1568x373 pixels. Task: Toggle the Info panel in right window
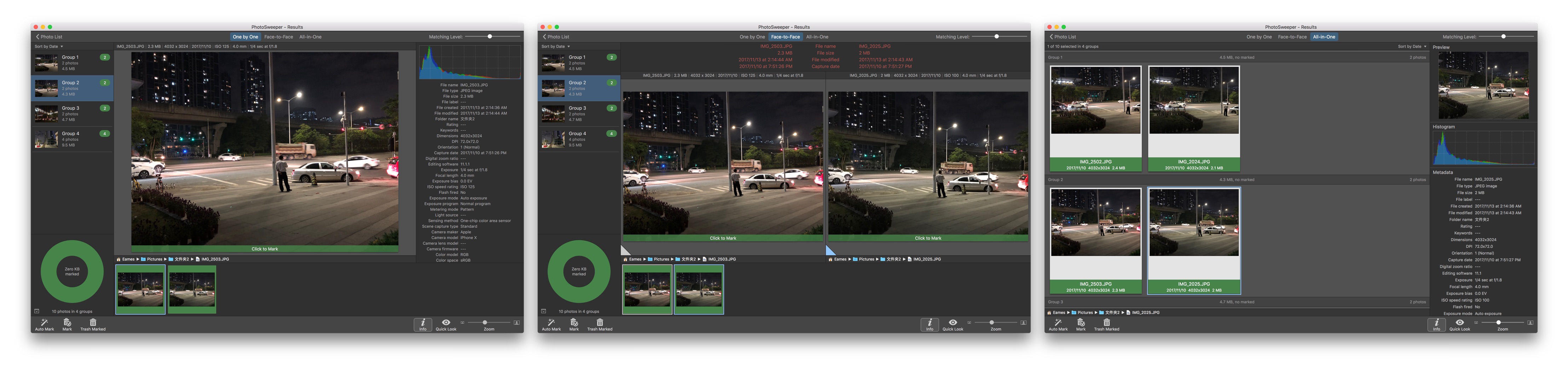point(1436,324)
